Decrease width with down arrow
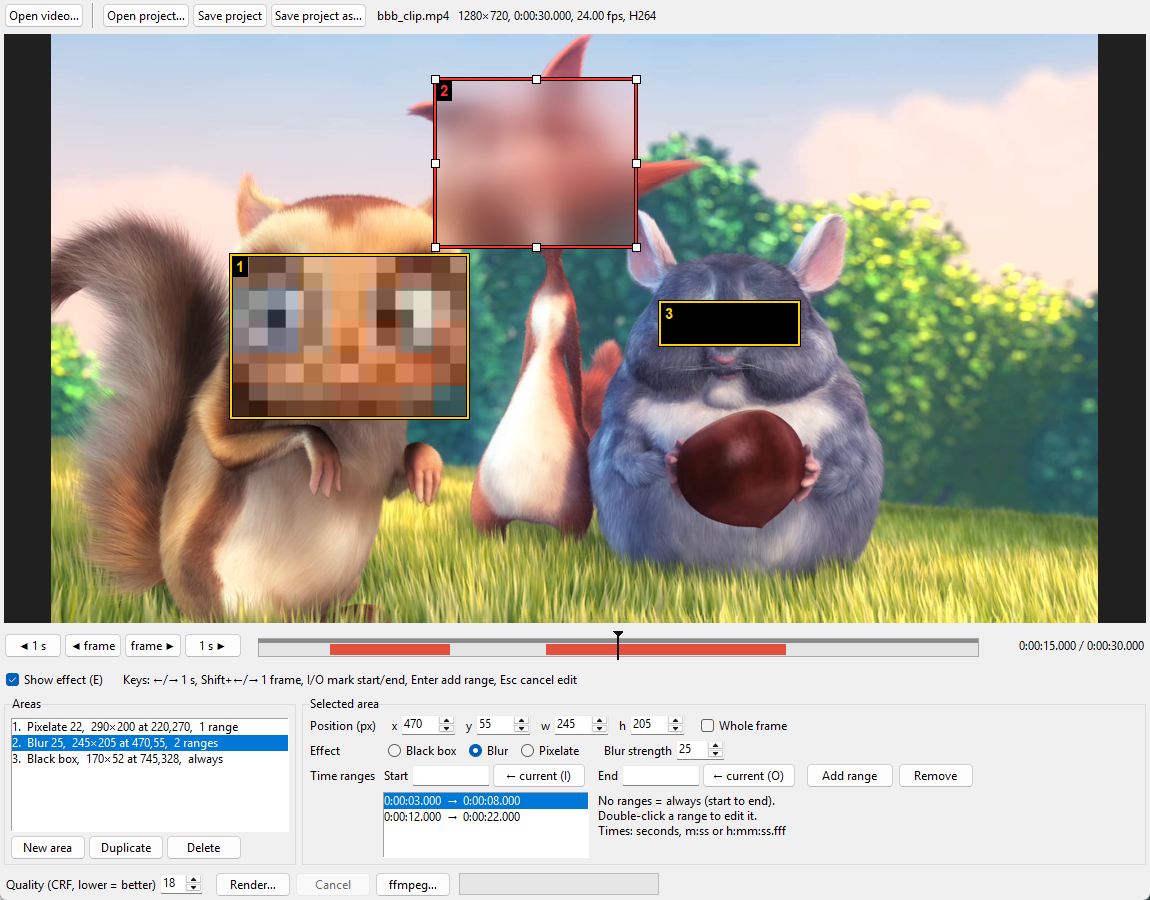The image size is (1150, 900). pyautogui.click(x=599, y=730)
